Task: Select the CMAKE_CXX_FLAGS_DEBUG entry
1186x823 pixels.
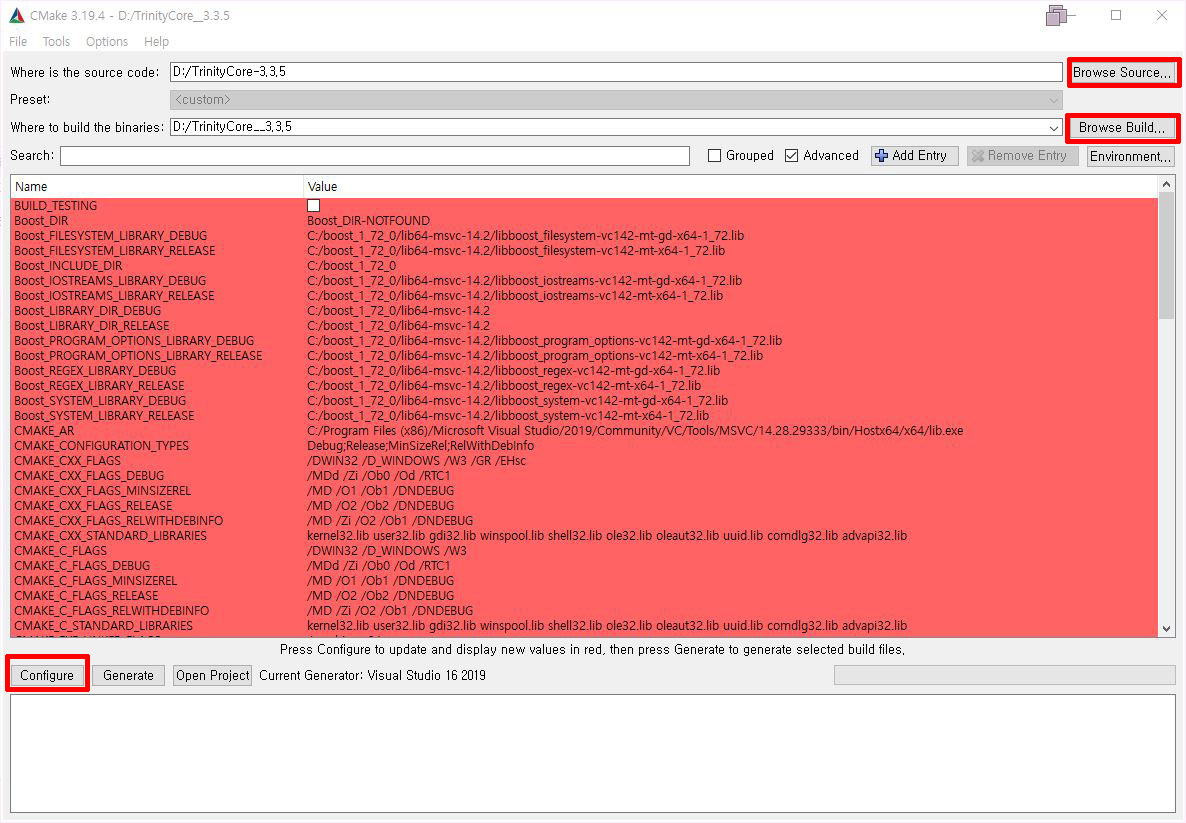Action: (89, 476)
